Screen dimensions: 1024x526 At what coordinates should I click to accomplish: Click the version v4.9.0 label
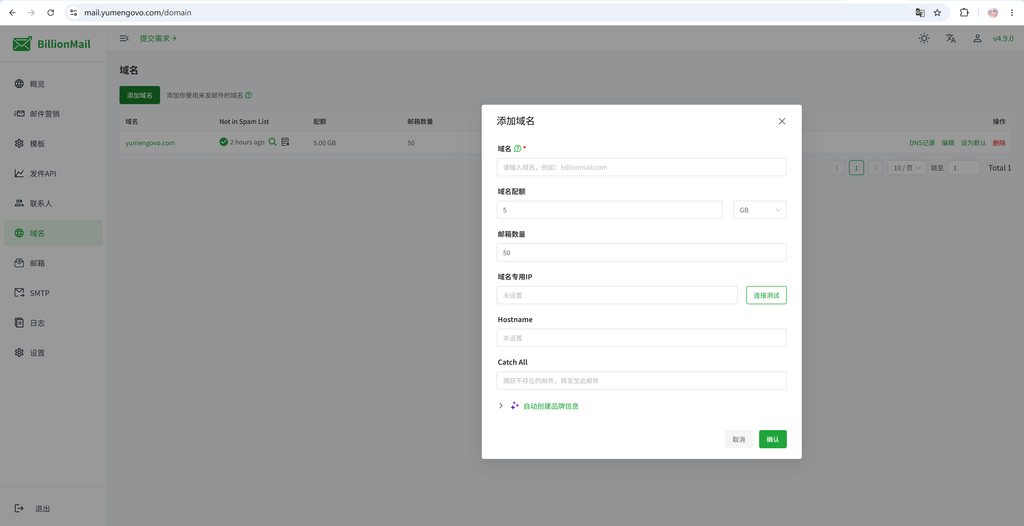(x=1003, y=39)
